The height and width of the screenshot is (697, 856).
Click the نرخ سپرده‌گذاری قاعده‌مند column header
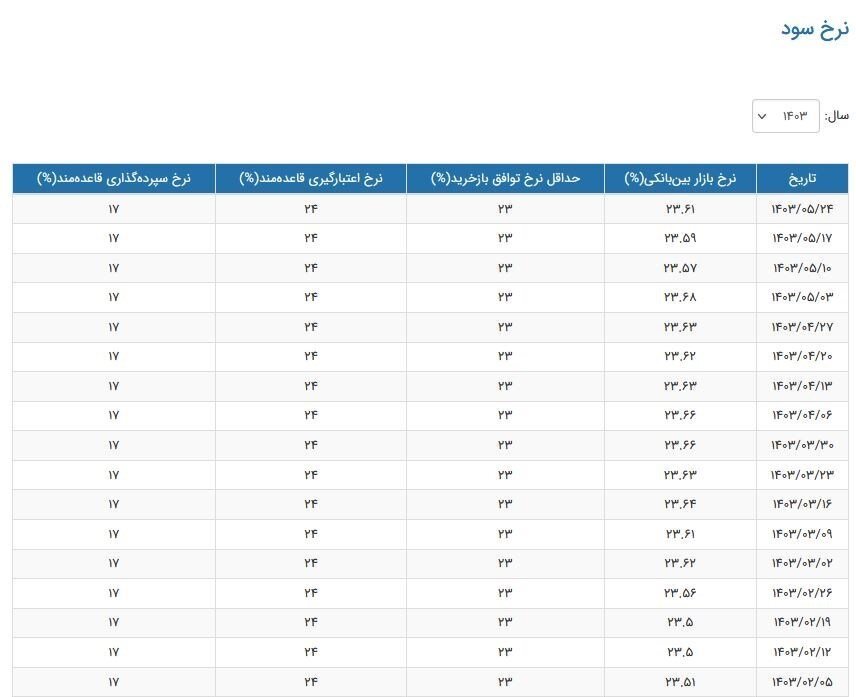(x=113, y=179)
